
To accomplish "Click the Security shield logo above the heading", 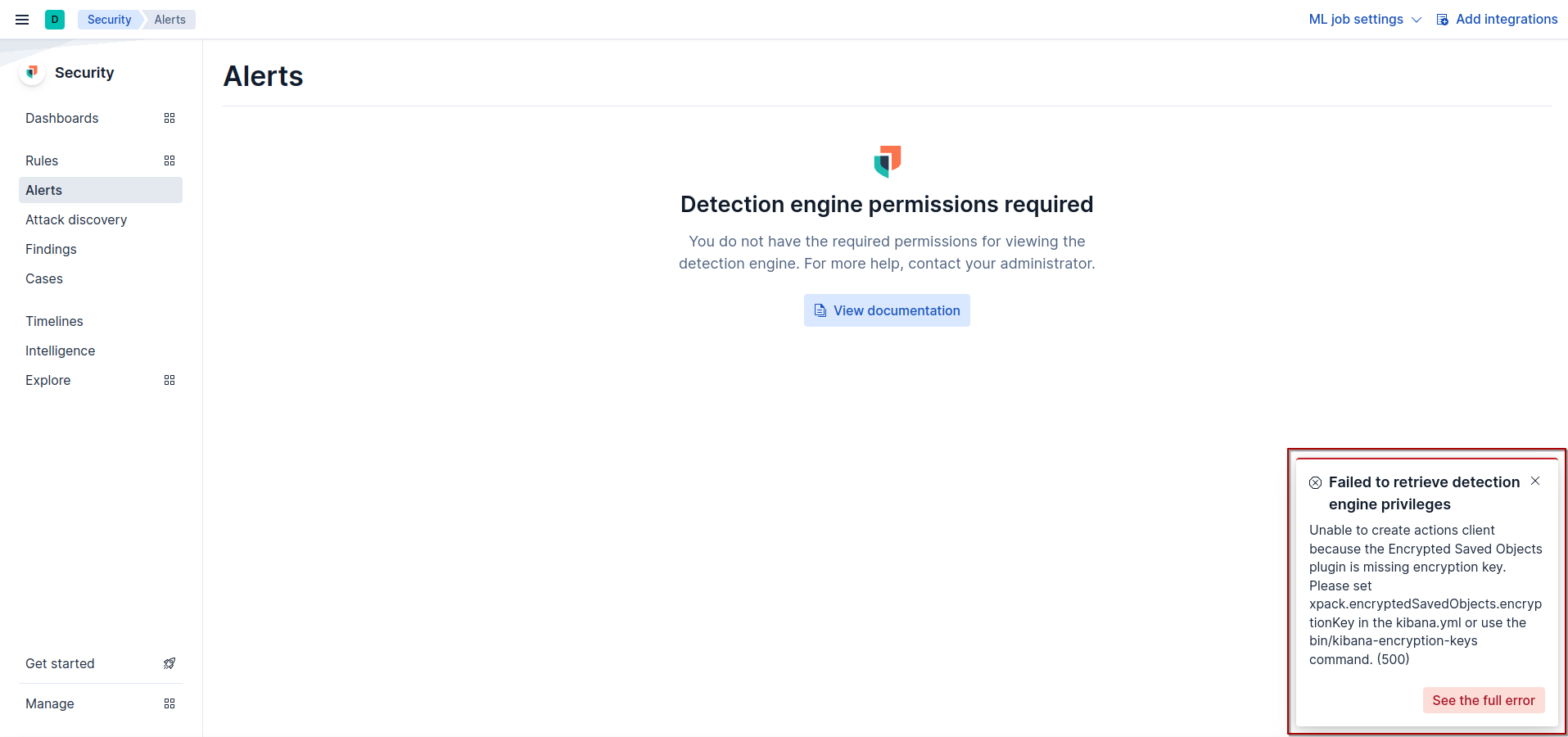I will coord(888,161).
